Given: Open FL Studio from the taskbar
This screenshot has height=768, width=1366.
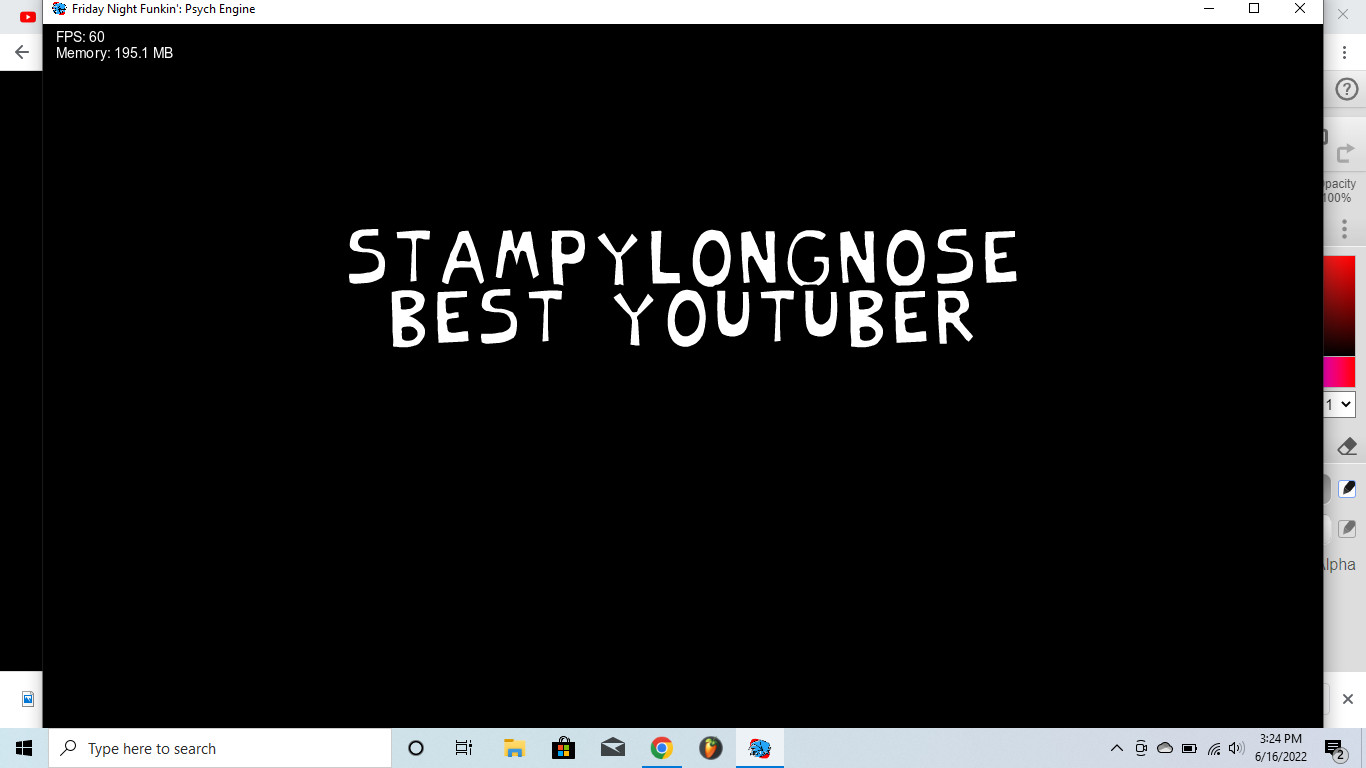Looking at the screenshot, I should [710, 748].
